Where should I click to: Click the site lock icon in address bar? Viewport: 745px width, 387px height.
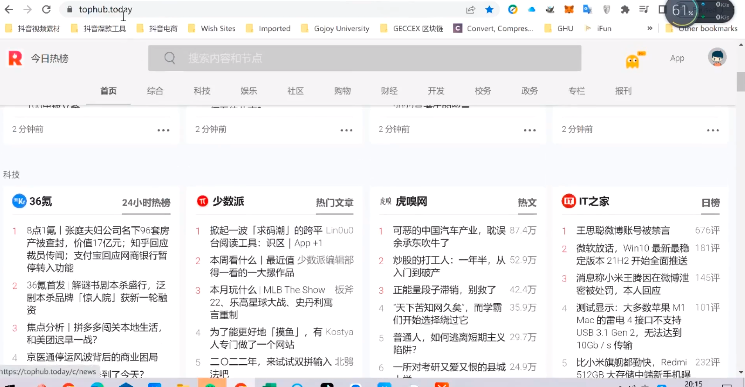click(x=69, y=9)
